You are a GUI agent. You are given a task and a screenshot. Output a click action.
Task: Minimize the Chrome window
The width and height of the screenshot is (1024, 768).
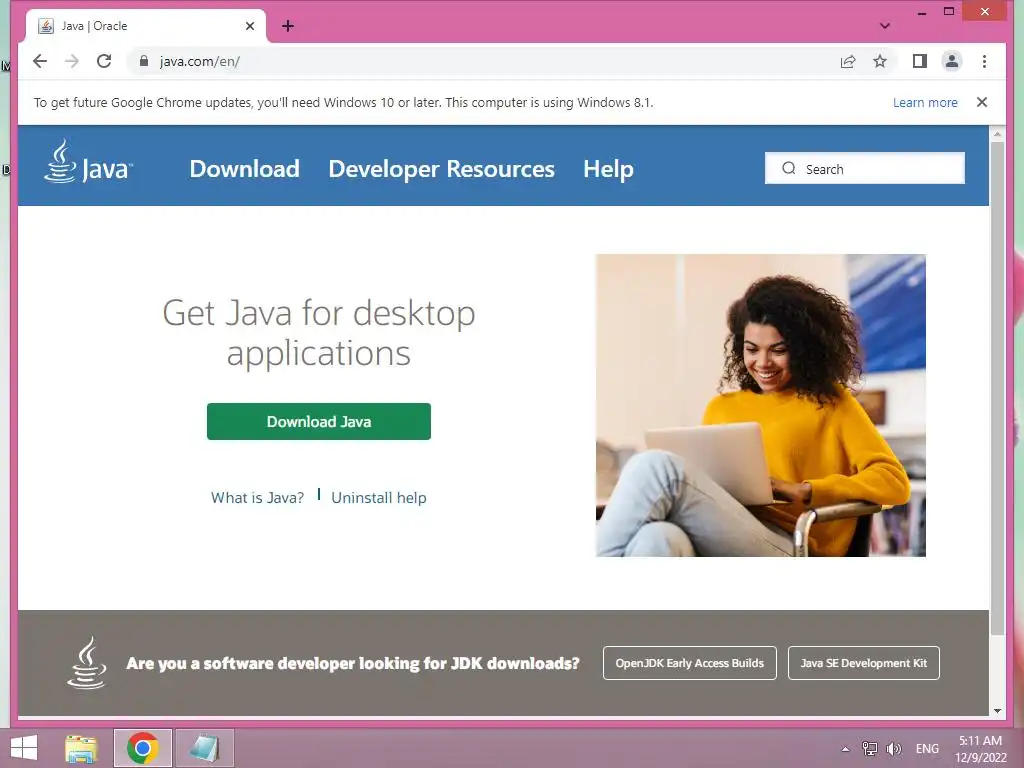tap(921, 12)
